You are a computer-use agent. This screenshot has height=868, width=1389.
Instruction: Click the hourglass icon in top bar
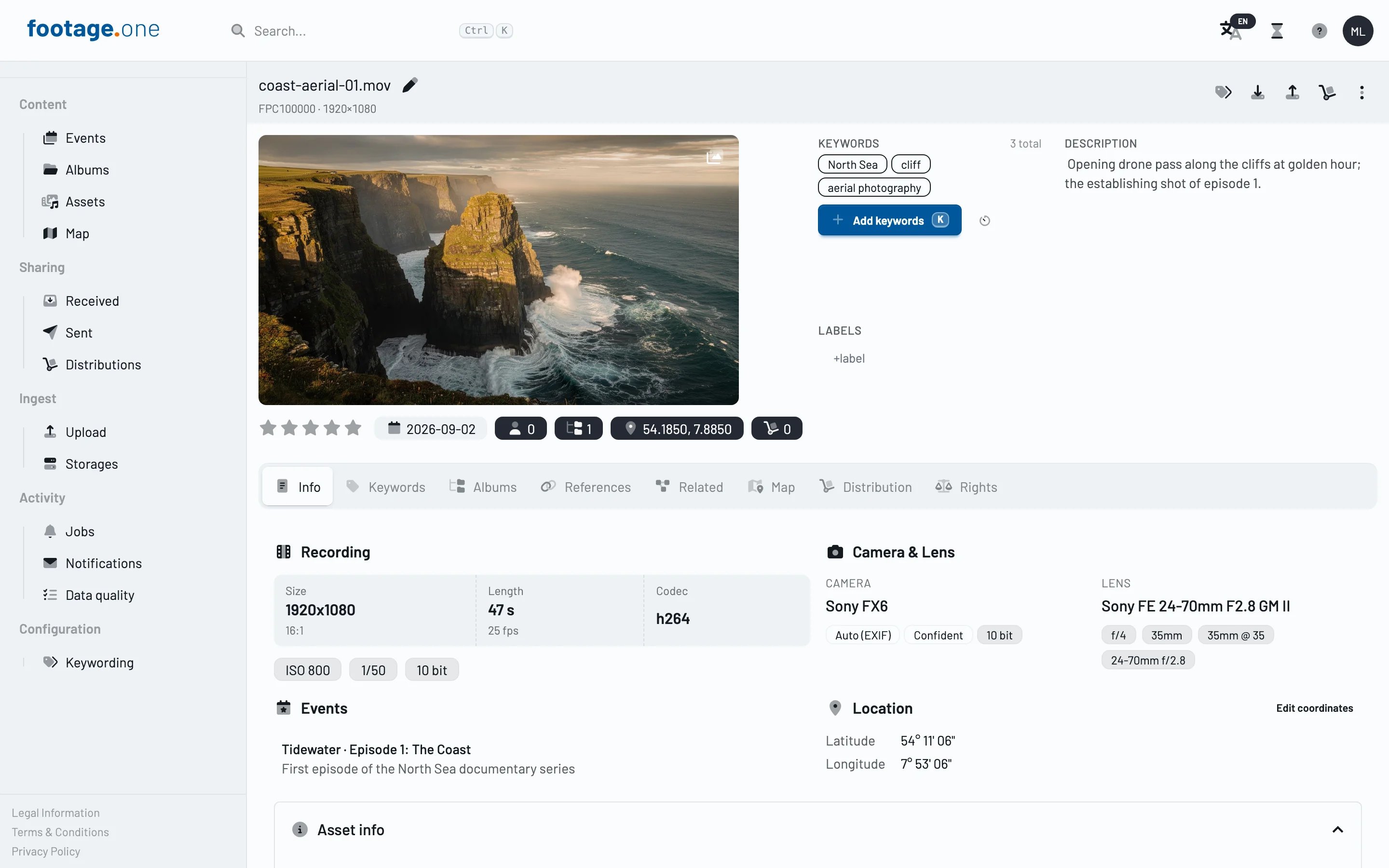(1277, 31)
